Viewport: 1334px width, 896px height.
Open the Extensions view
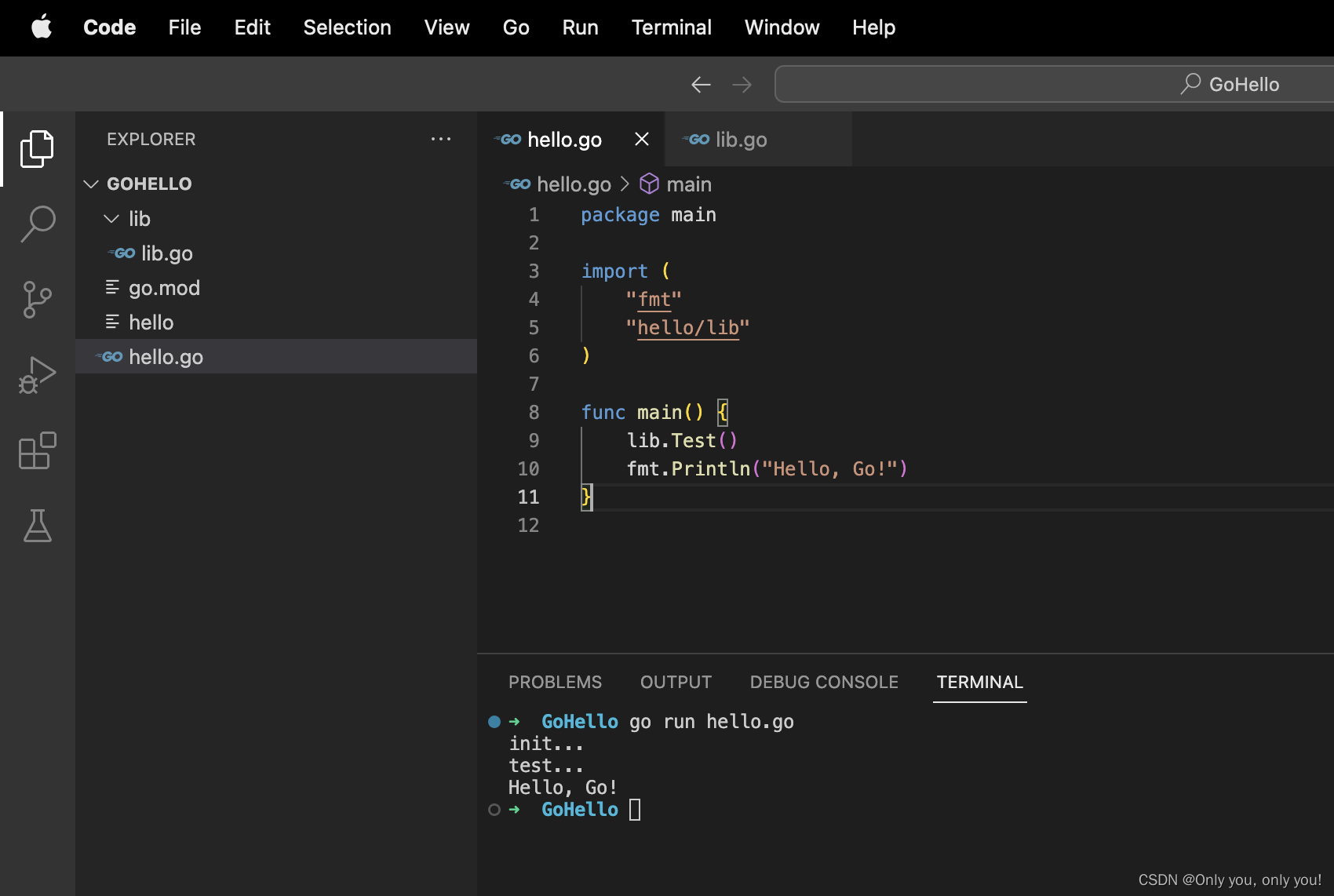click(x=37, y=450)
